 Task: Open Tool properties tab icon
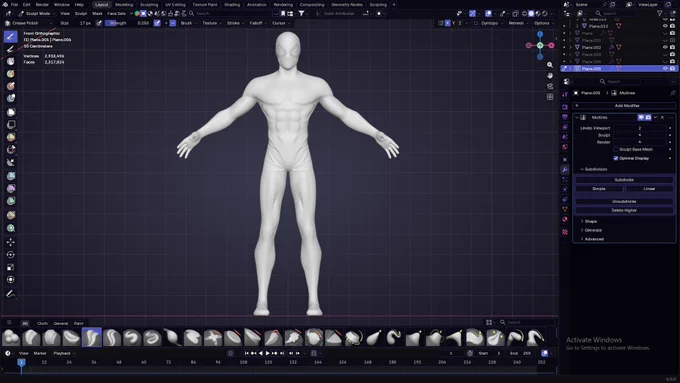pos(565,95)
